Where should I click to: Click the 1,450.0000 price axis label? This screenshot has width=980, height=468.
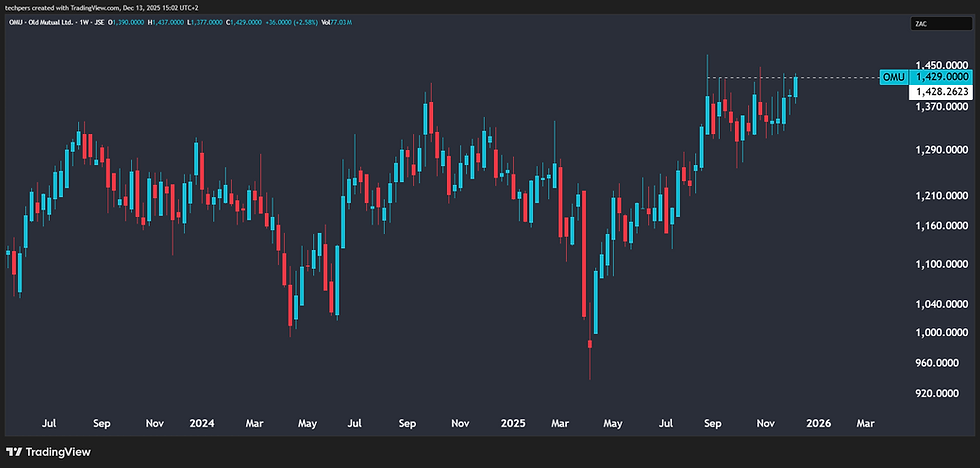click(x=940, y=65)
